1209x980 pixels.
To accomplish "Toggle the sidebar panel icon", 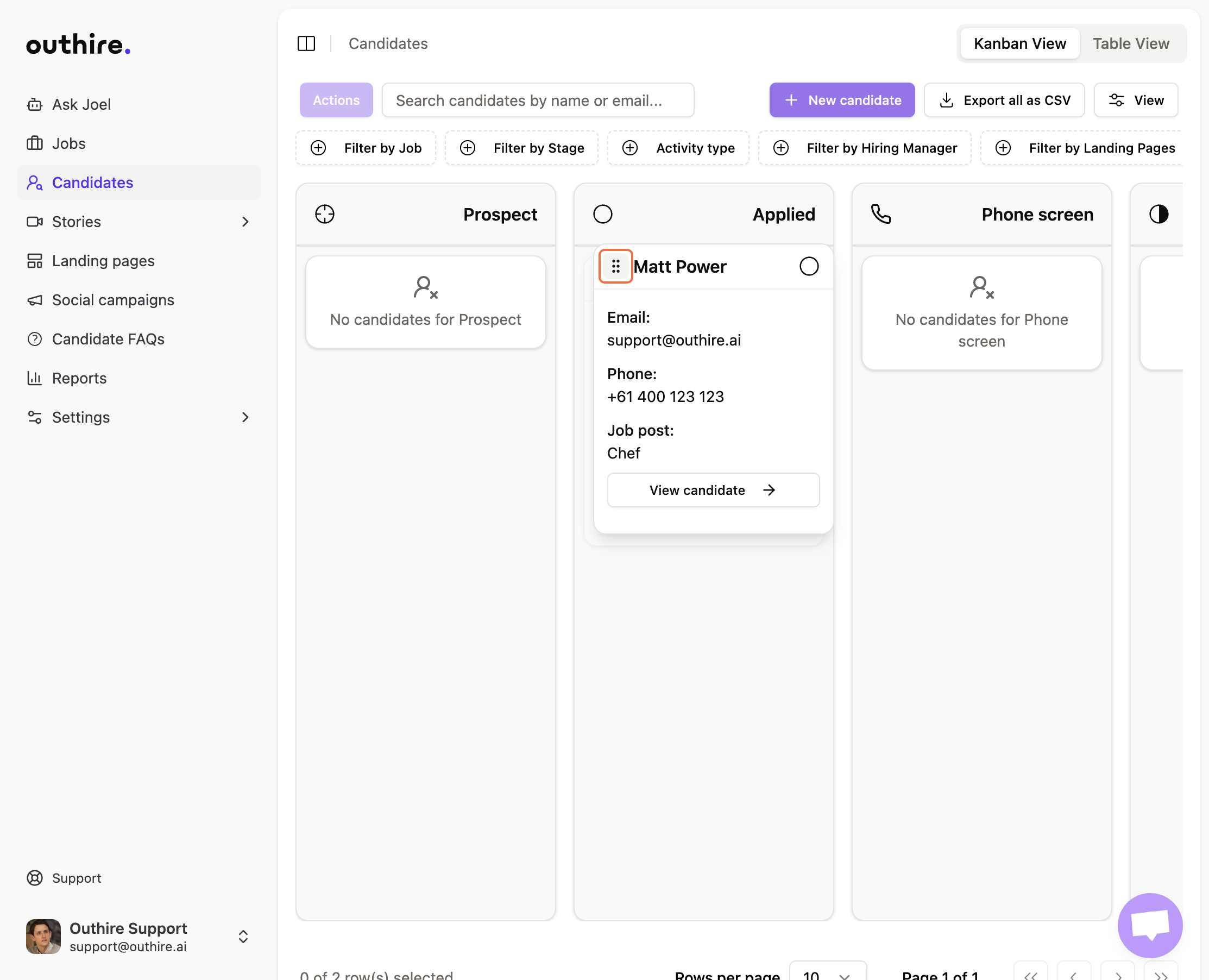I will 306,43.
